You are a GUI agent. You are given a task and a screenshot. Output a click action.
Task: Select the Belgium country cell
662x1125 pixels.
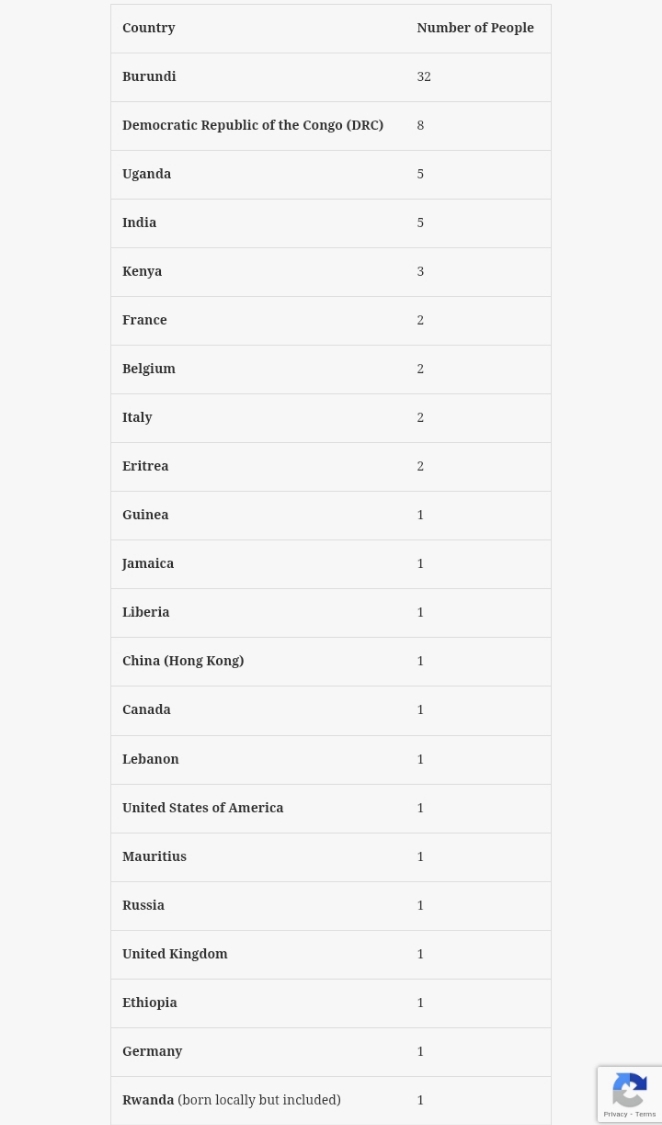(149, 369)
